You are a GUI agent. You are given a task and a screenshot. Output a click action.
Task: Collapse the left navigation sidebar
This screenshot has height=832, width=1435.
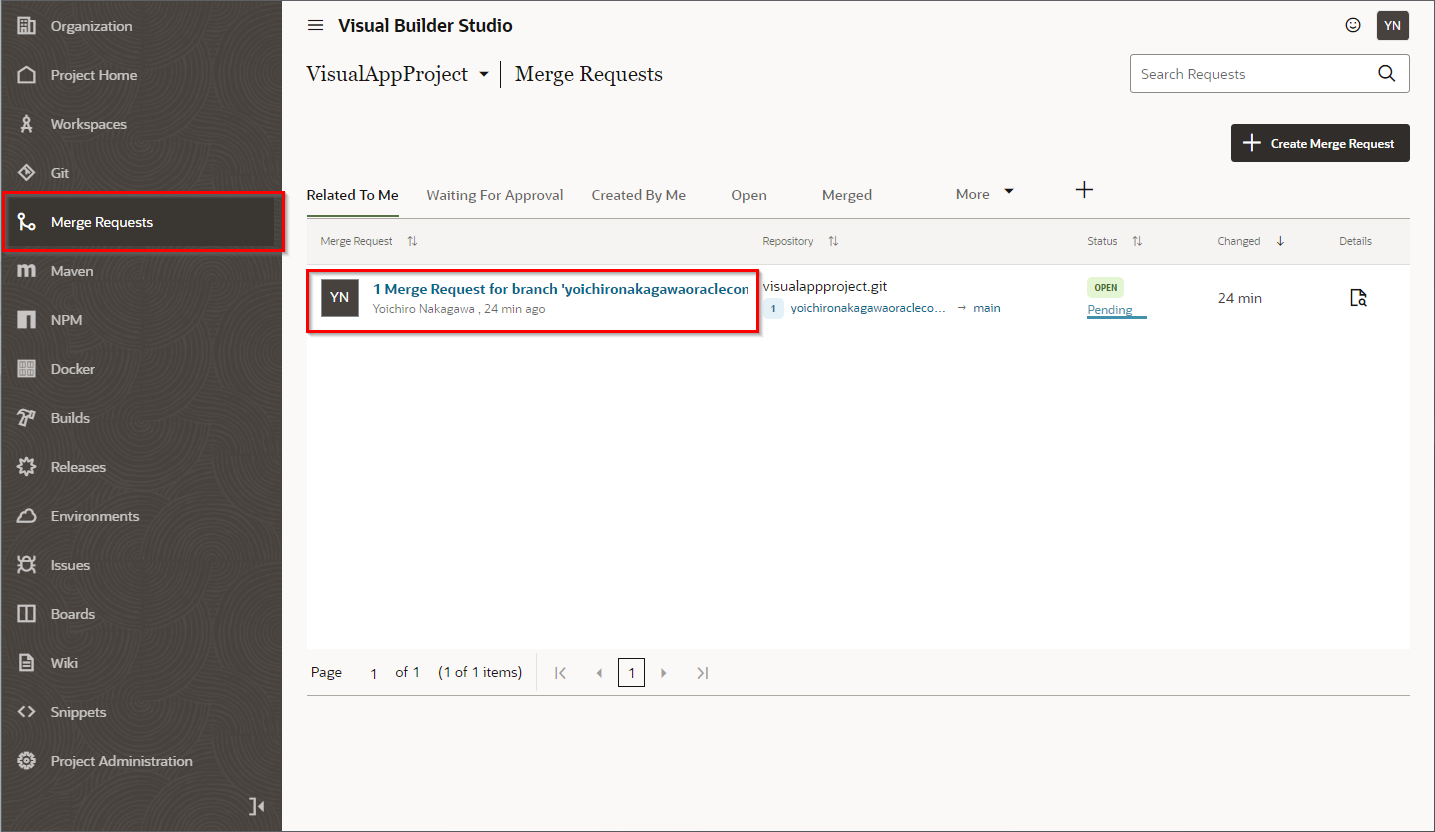click(x=257, y=806)
